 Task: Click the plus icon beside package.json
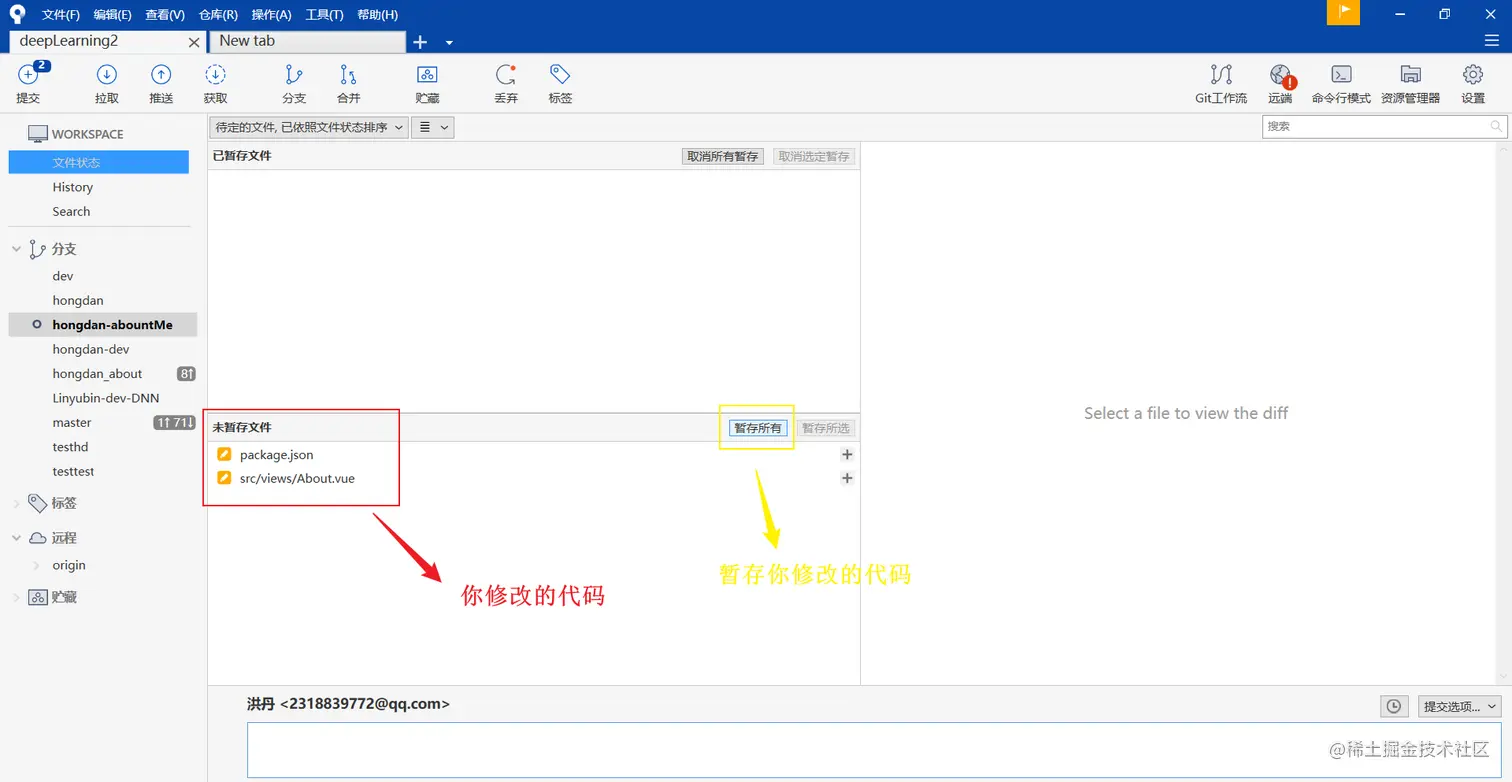(x=847, y=455)
